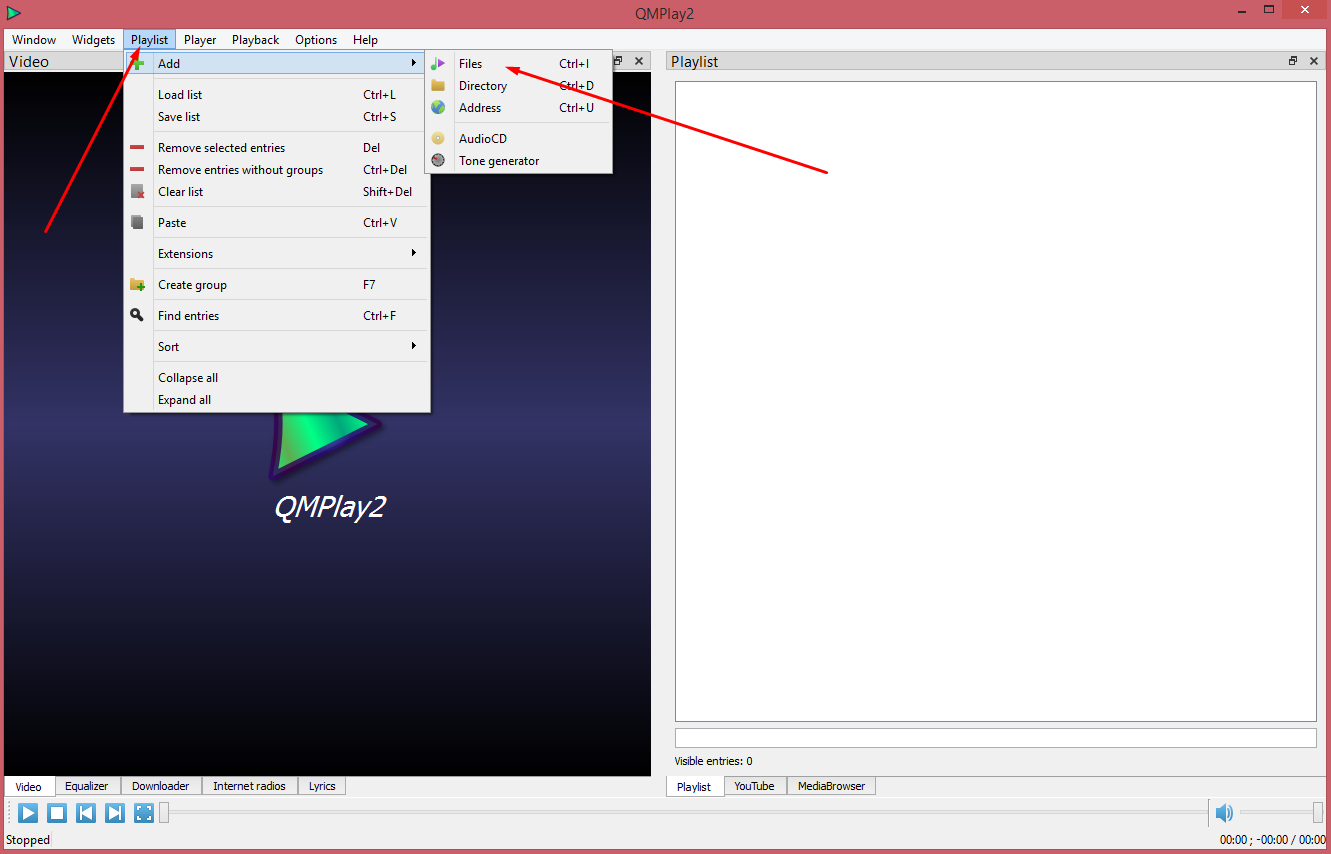
Task: Switch to the Equalizer tab
Action: click(x=87, y=786)
